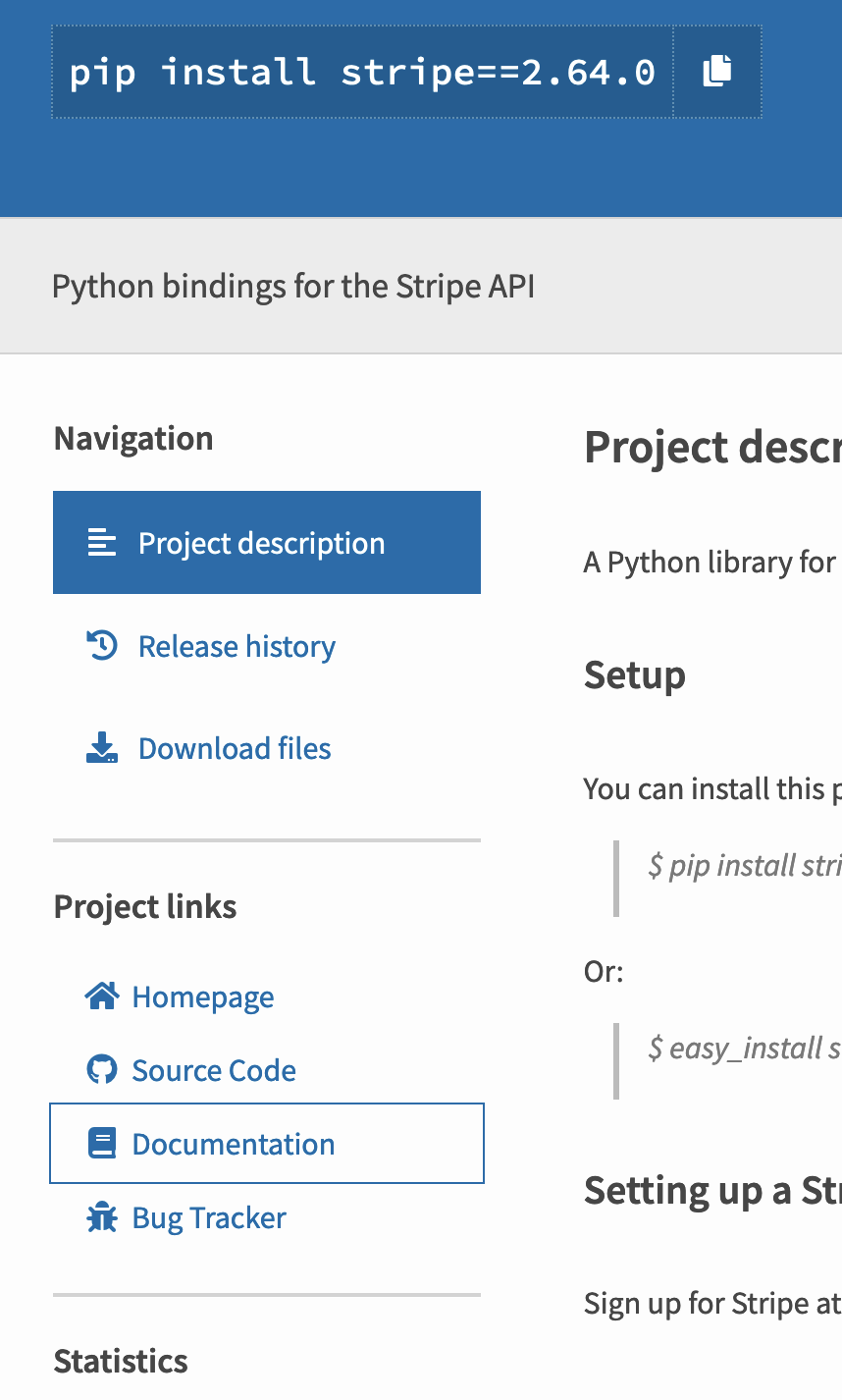The image size is (842, 1400).
Task: Click the GitHub logo beside Source Code
Action: [102, 1070]
